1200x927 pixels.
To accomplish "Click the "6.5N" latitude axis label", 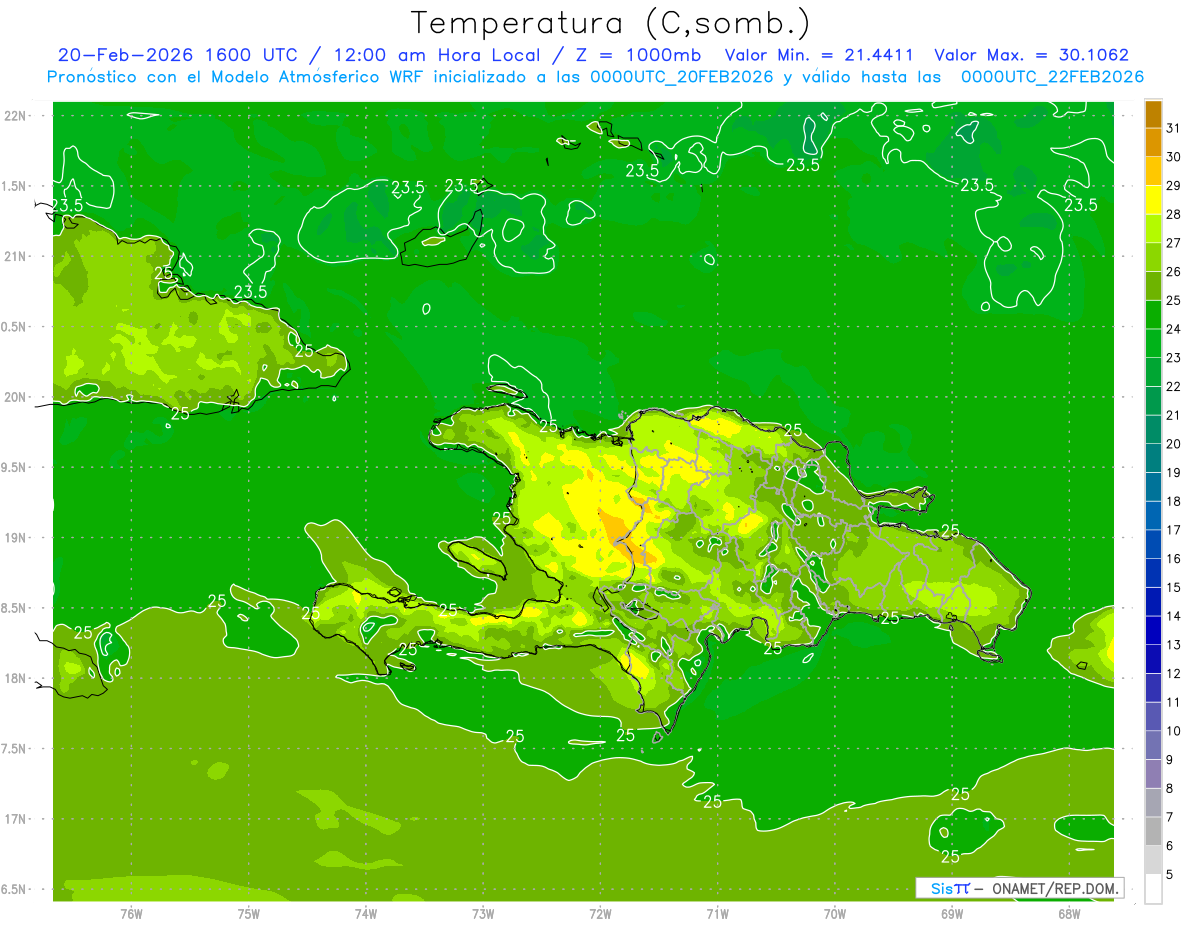I will [14, 890].
